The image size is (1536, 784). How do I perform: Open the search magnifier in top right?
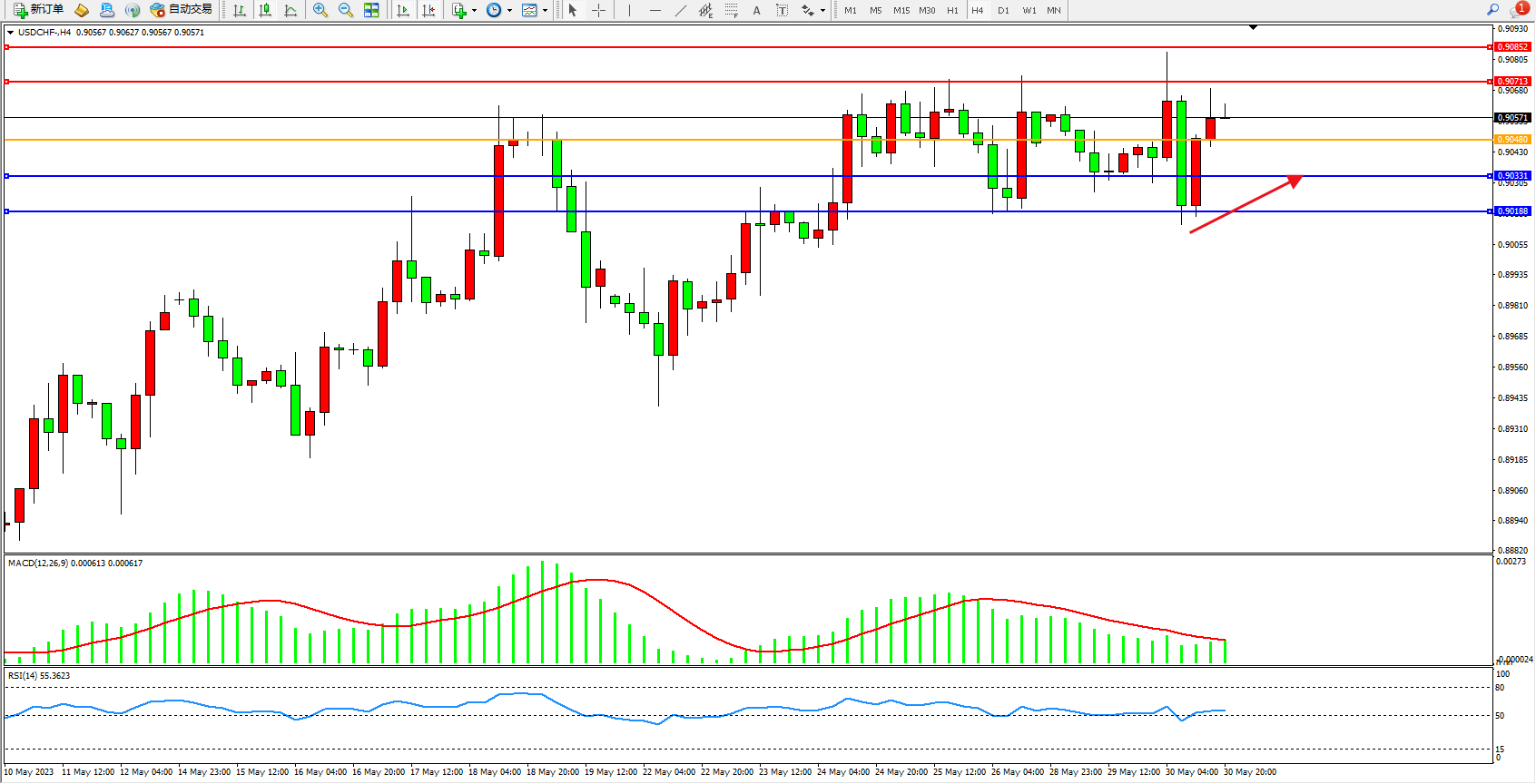pyautogui.click(x=1492, y=10)
